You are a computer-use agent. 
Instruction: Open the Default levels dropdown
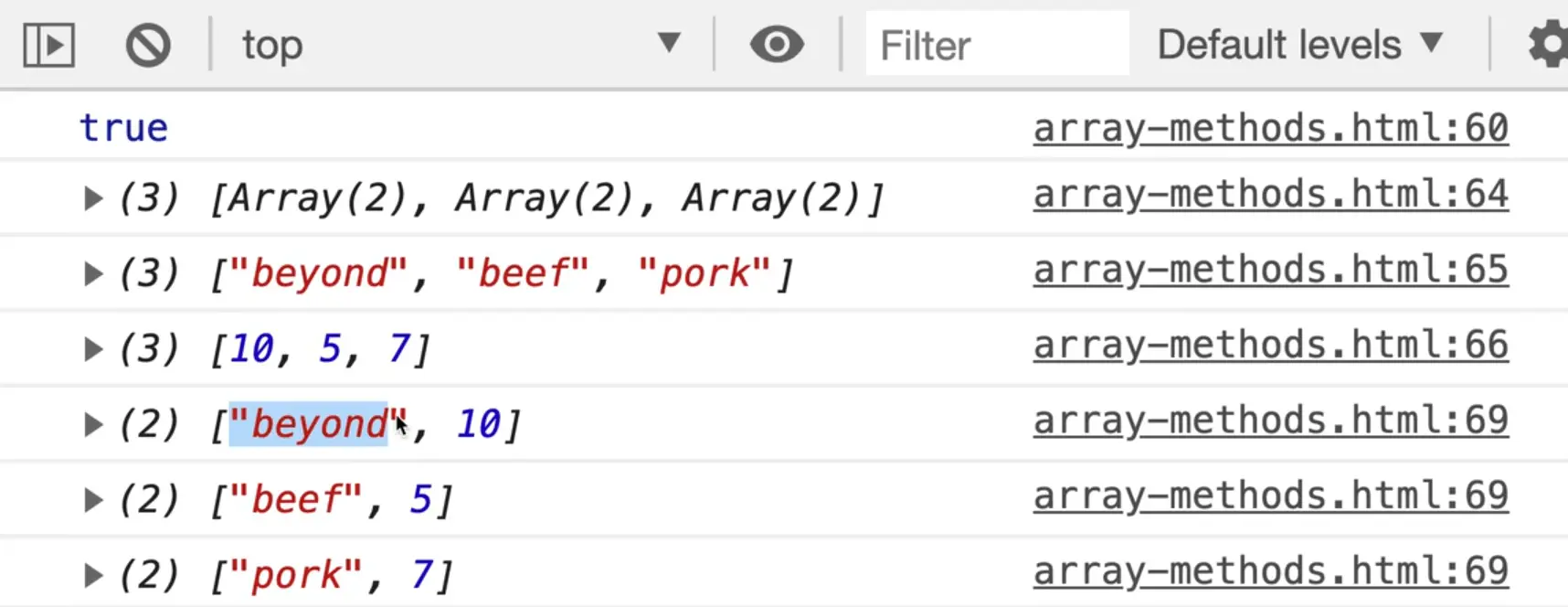[1299, 44]
